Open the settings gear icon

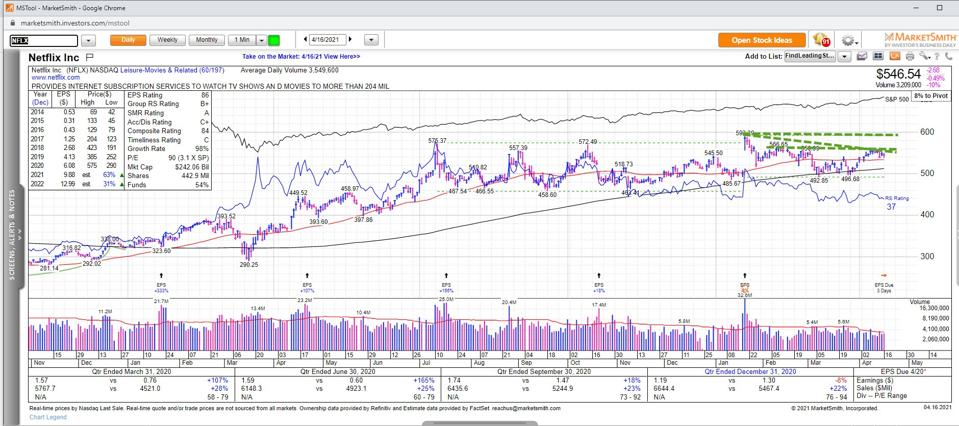pos(849,40)
